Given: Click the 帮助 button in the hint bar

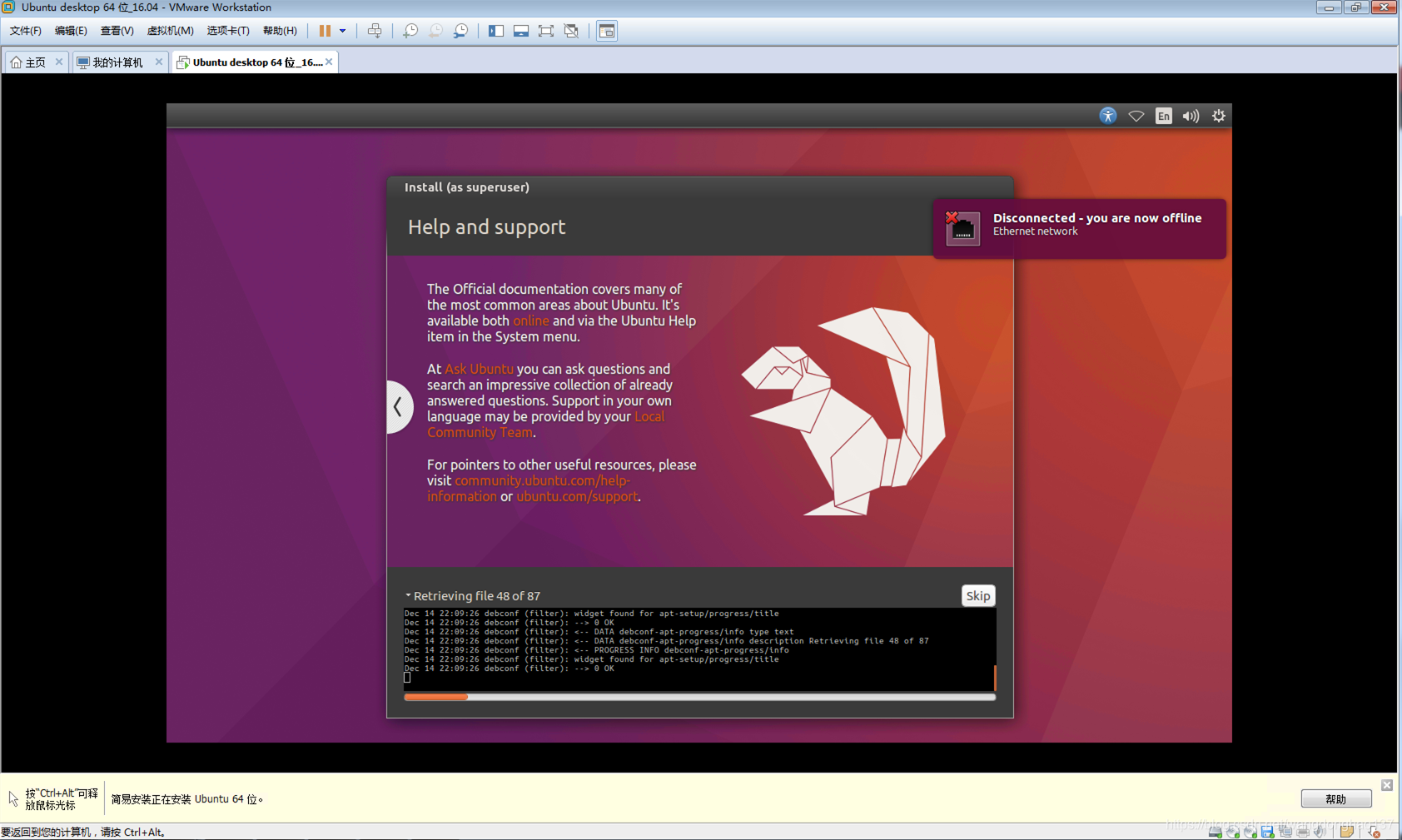Looking at the screenshot, I should (1336, 799).
